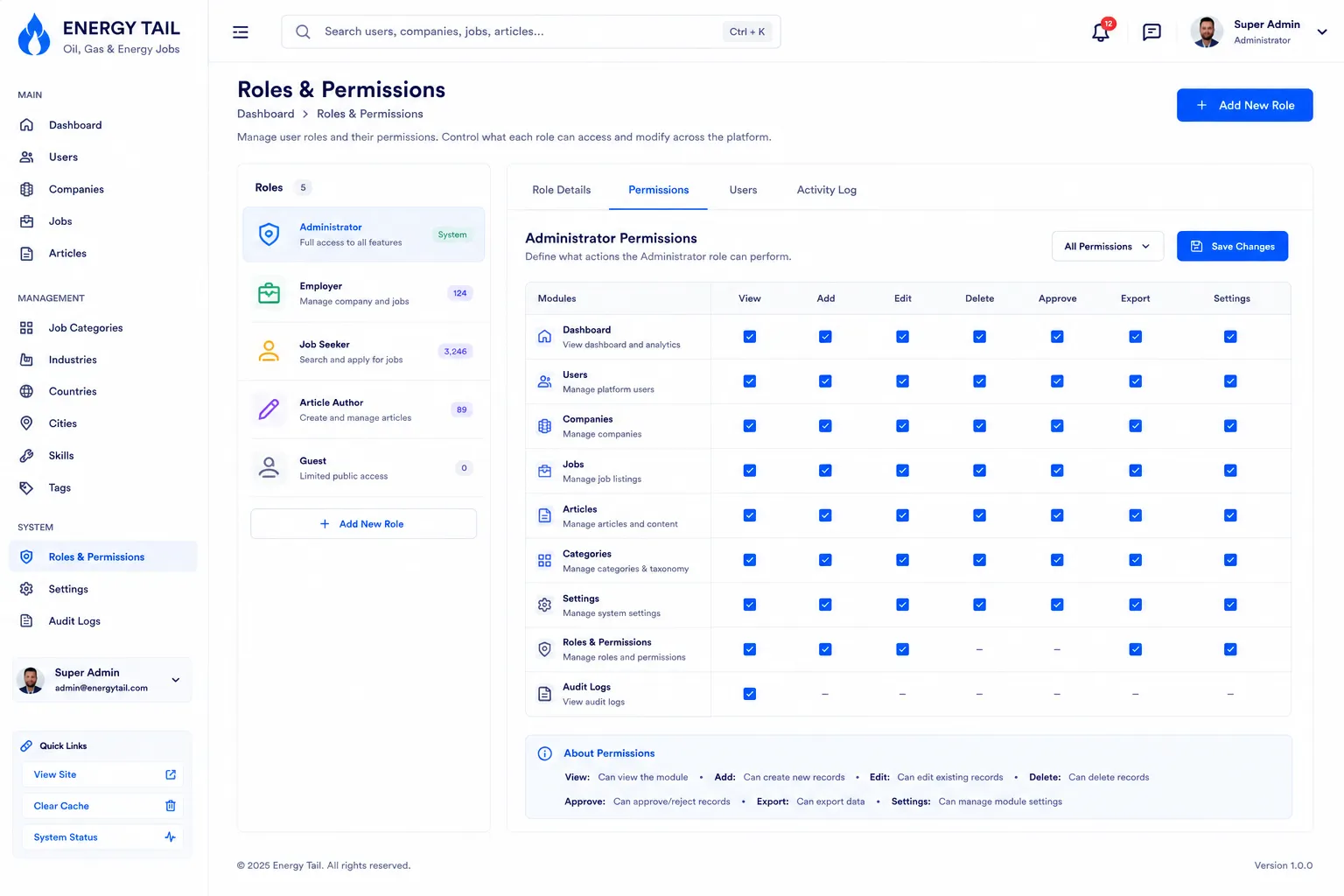Click the Industries factory icon
1344x896 pixels.
tap(27, 360)
